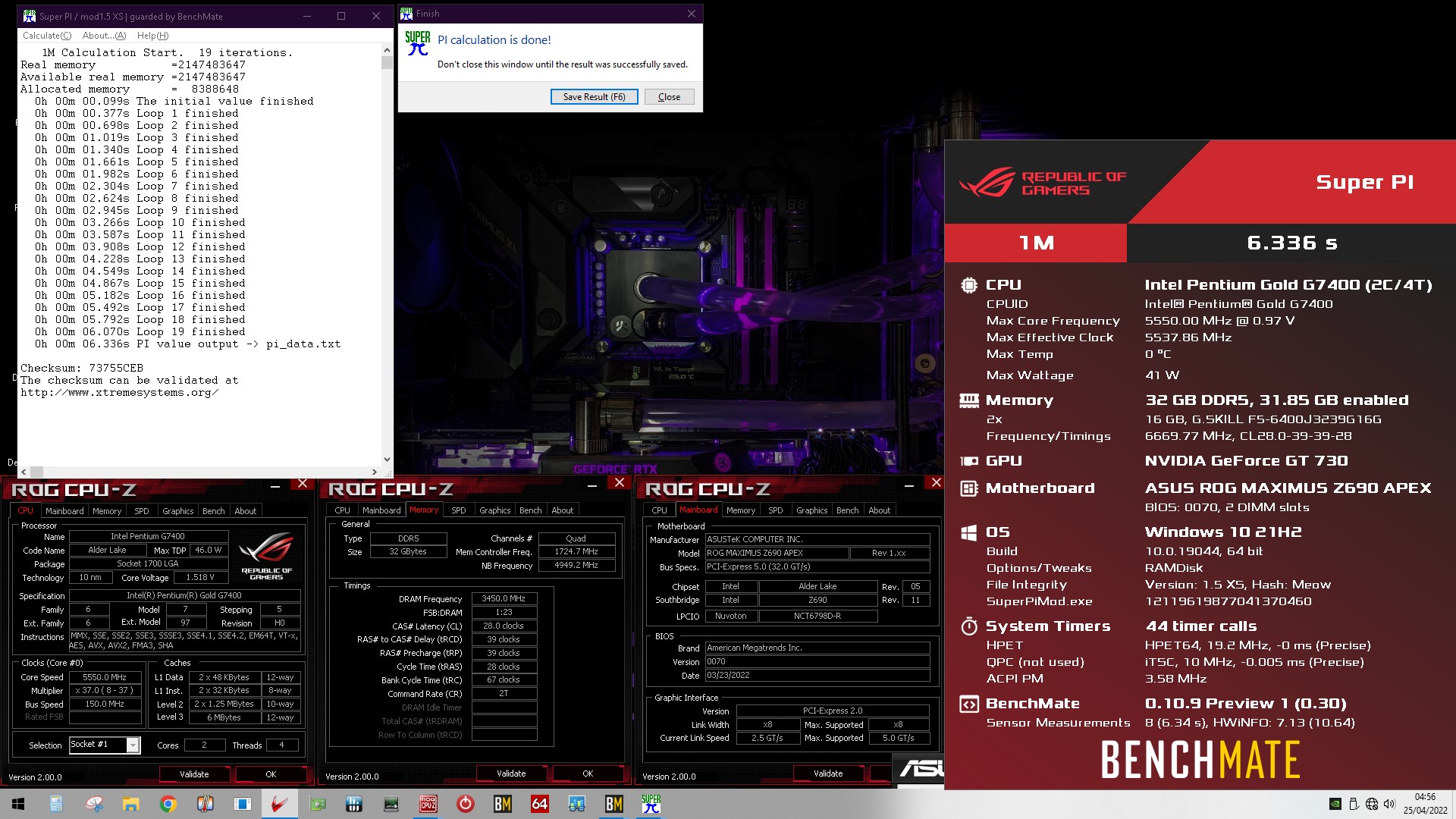Image resolution: width=1456 pixels, height=819 pixels.
Task: Open the volume speaker tray icon
Action: coord(1389,804)
